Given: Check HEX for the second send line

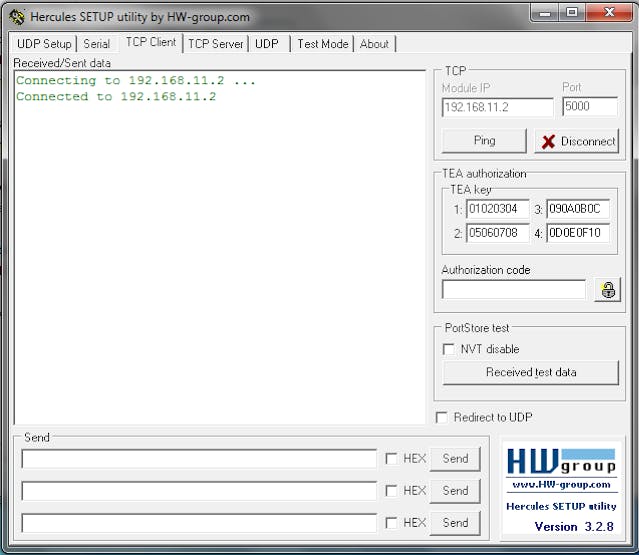Looking at the screenshot, I should click(391, 491).
